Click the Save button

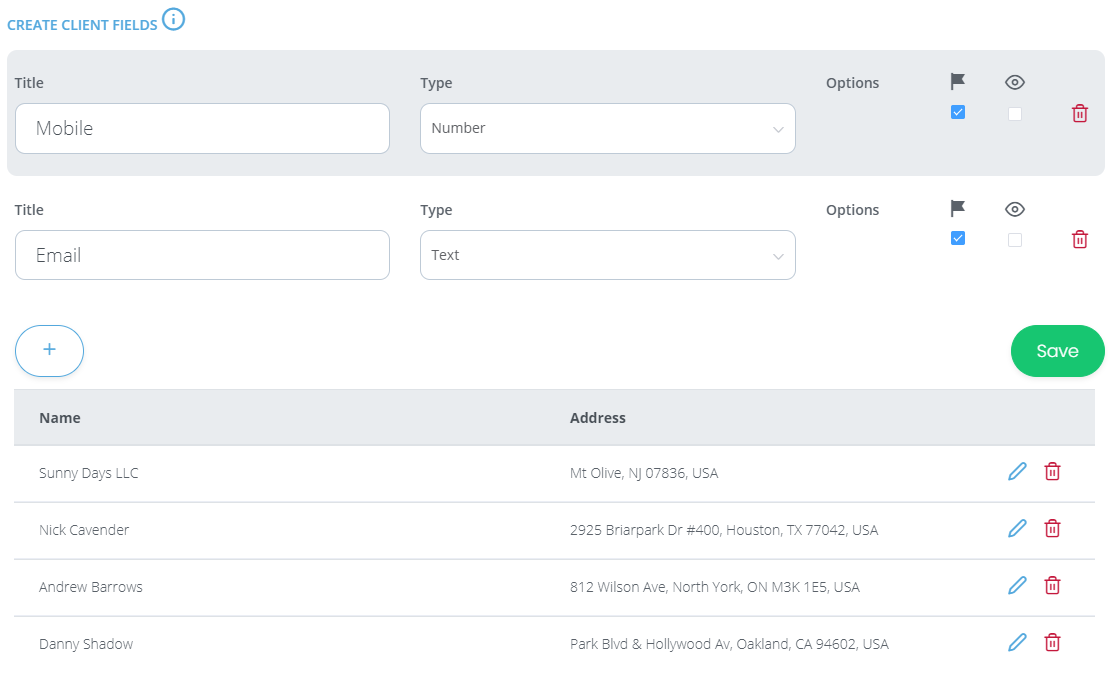(x=1058, y=351)
